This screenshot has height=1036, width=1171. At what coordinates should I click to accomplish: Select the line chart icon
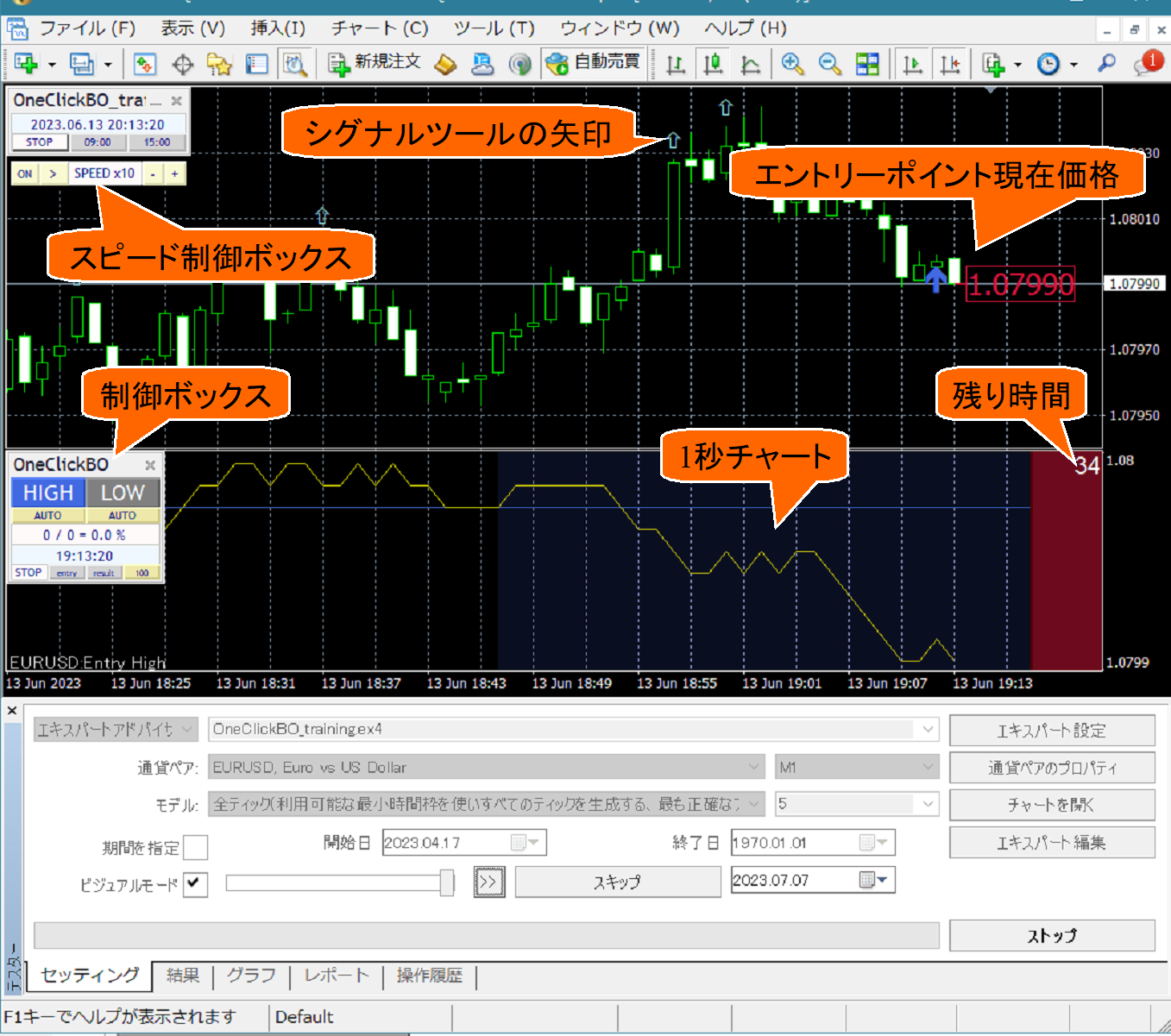pyautogui.click(x=751, y=64)
